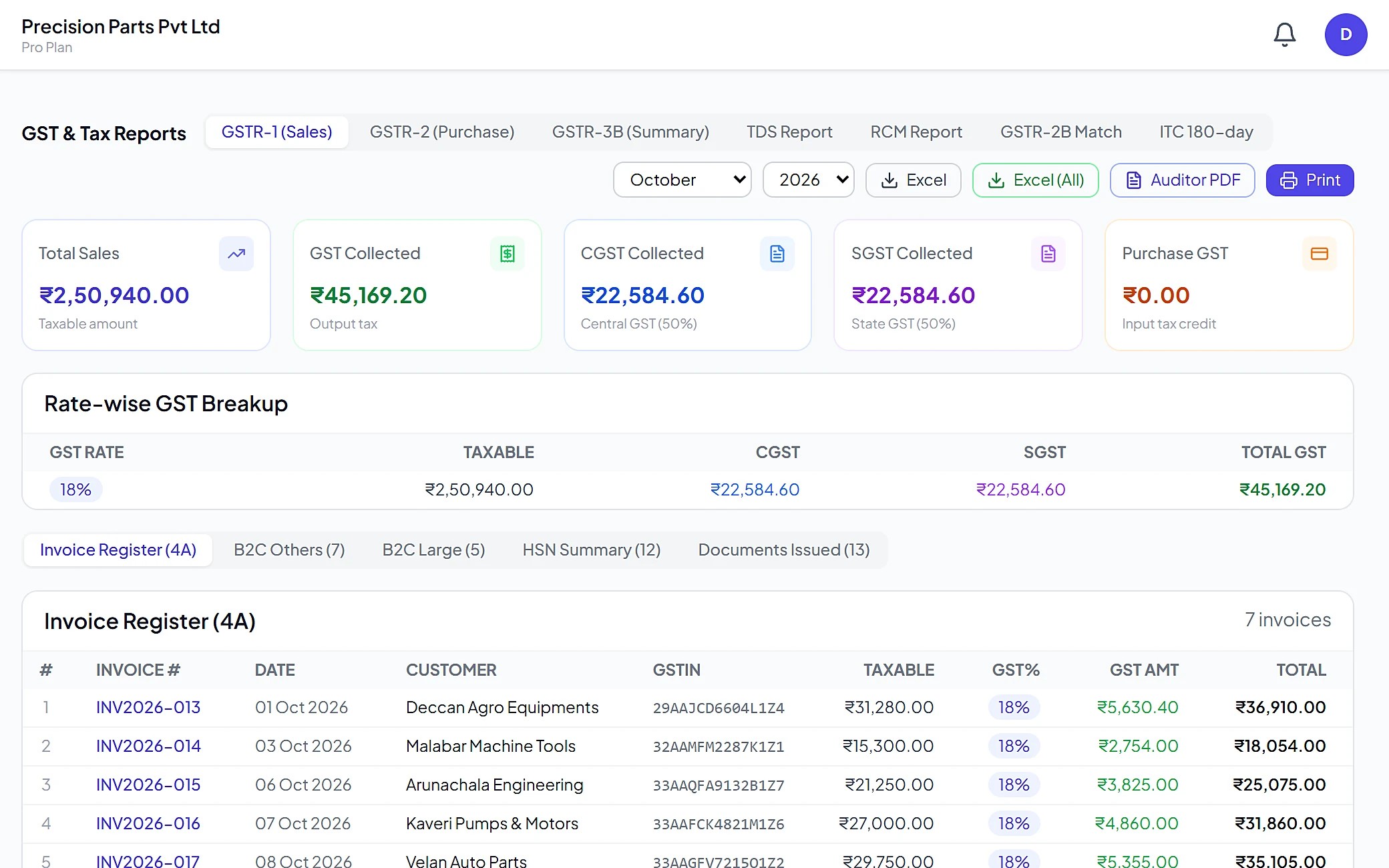Click the Total GST value ₹45,169.20 in breakup

pos(1282,489)
